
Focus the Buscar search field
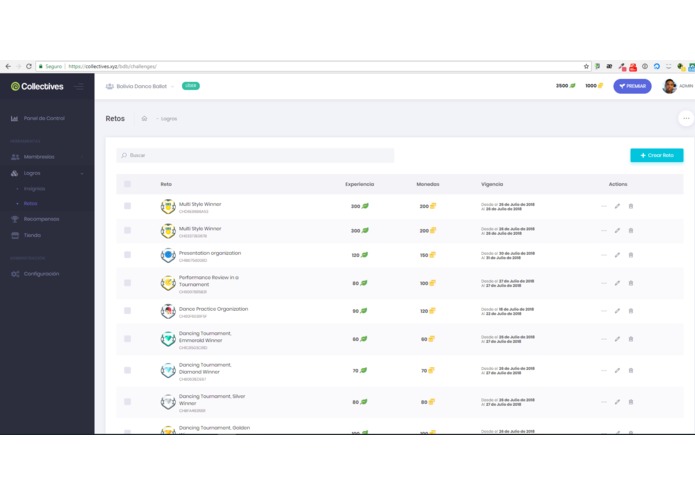255,155
